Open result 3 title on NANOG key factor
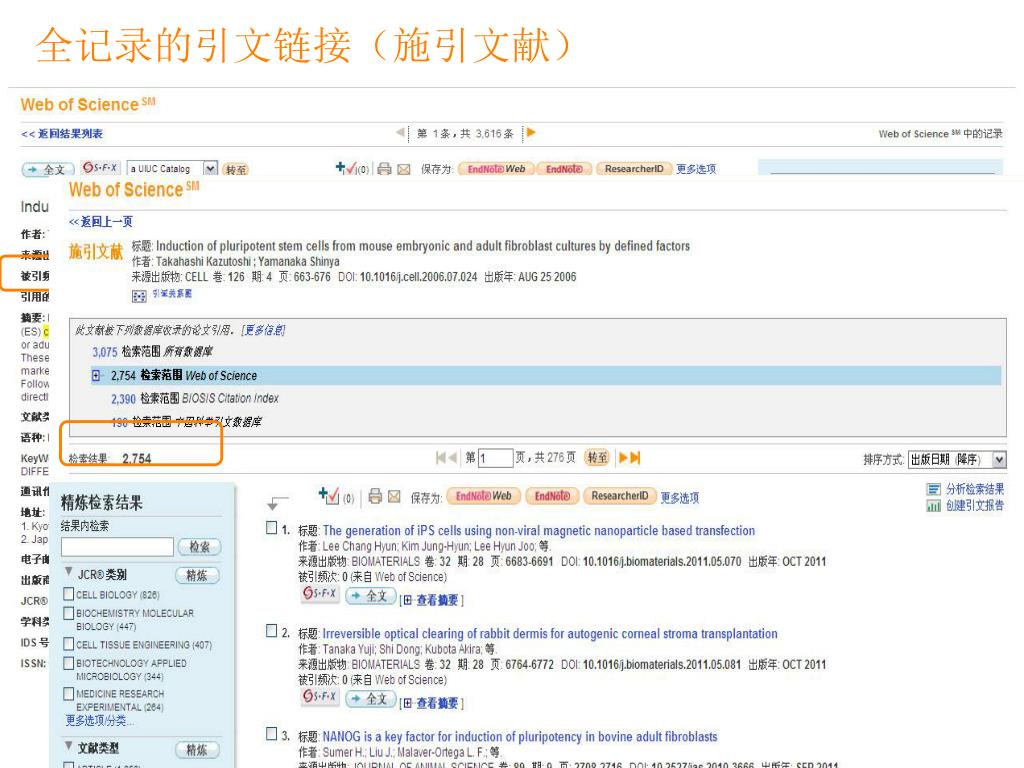The image size is (1024, 768). [x=520, y=737]
